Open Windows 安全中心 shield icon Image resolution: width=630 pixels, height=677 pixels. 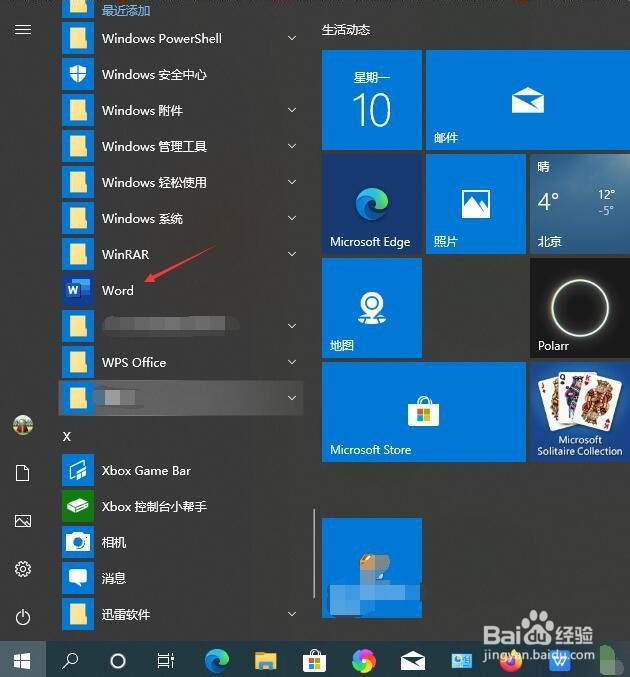click(x=78, y=74)
